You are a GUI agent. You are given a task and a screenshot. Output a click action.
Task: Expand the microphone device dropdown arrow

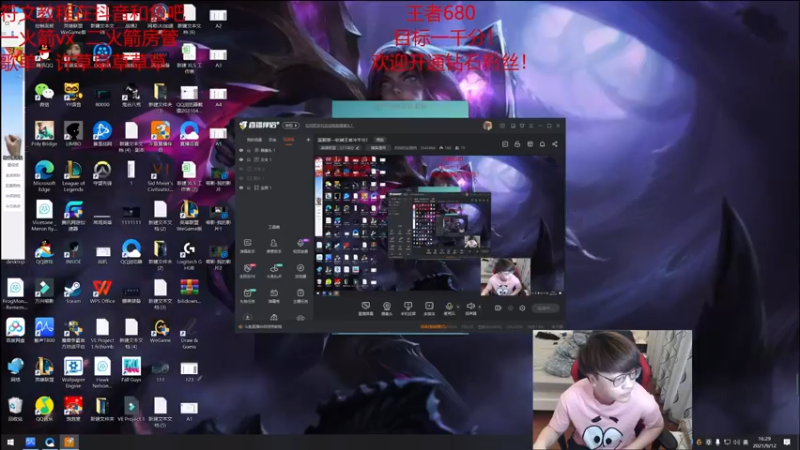click(458, 307)
